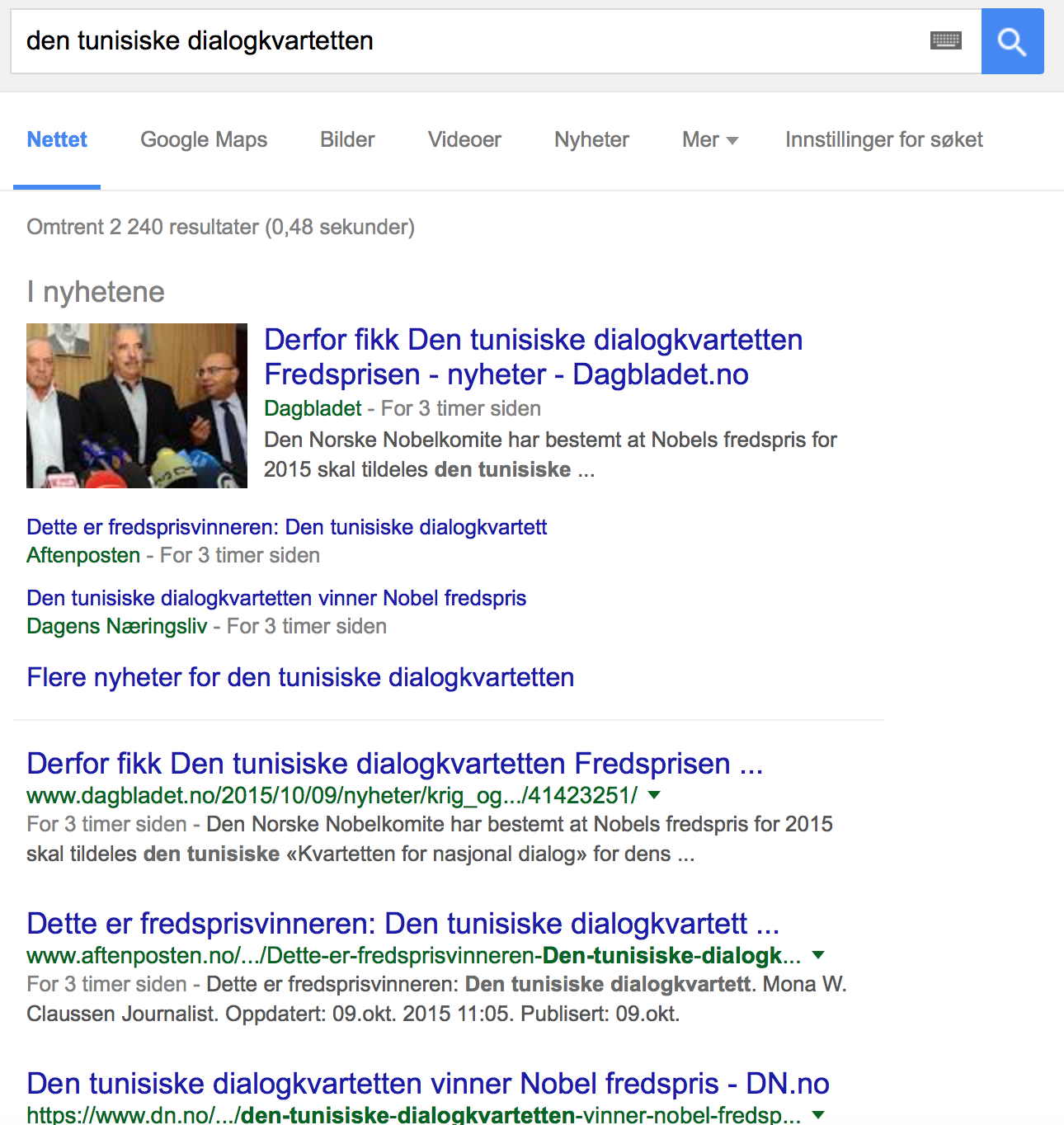Switch to the Bilder tab
The height and width of the screenshot is (1125, 1064).
[x=347, y=140]
